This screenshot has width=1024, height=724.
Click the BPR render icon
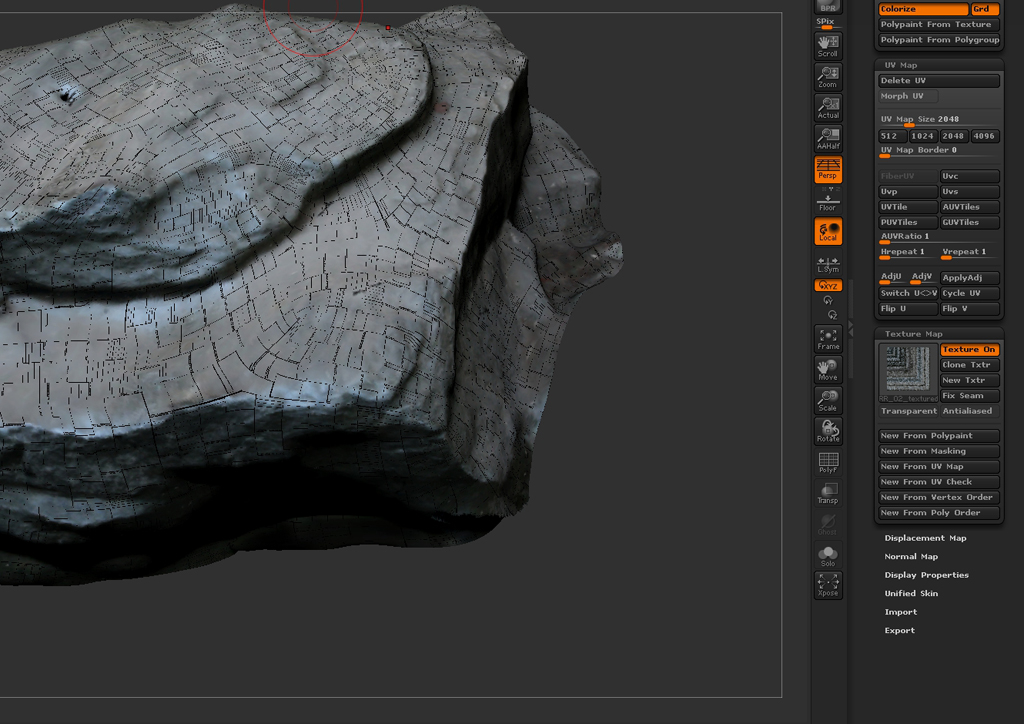click(828, 7)
